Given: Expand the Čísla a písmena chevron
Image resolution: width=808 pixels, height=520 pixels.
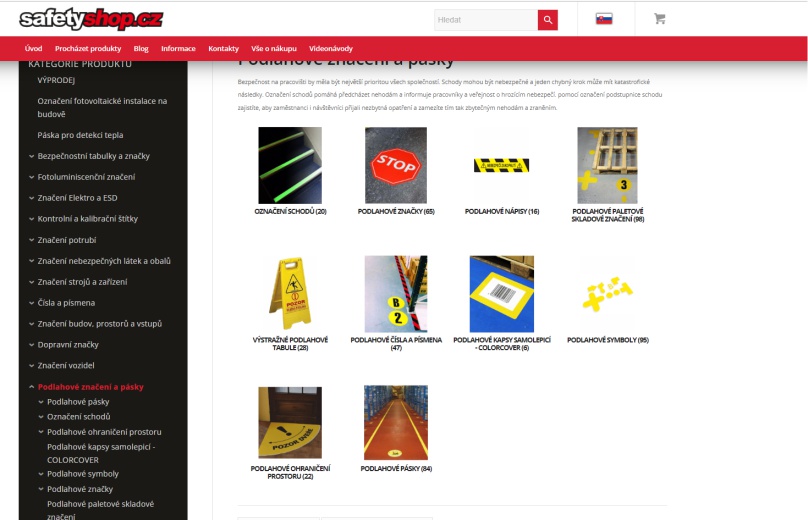Looking at the screenshot, I should (31, 303).
